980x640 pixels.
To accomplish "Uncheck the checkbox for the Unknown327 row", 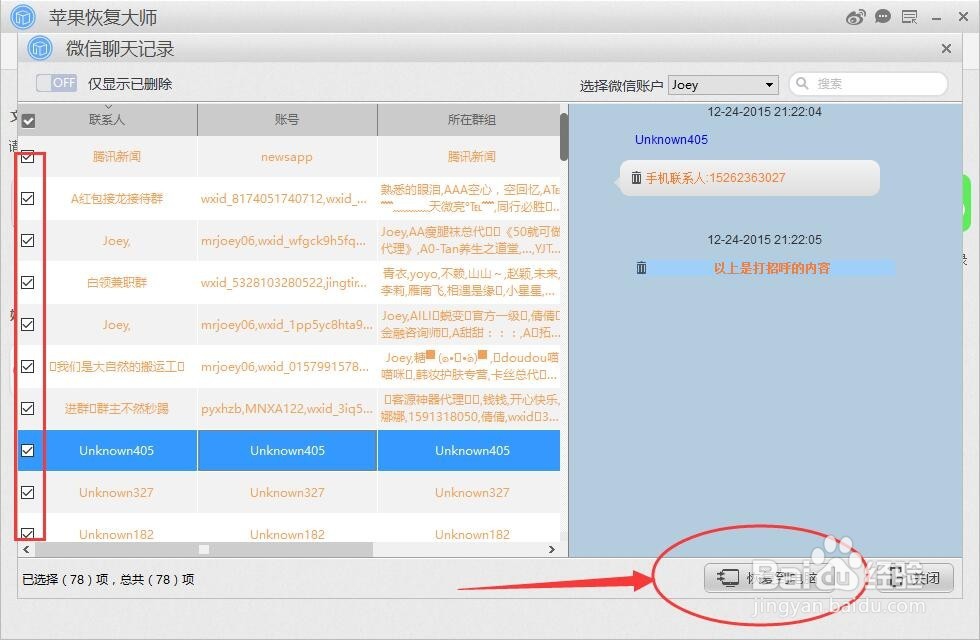I will click(x=28, y=492).
